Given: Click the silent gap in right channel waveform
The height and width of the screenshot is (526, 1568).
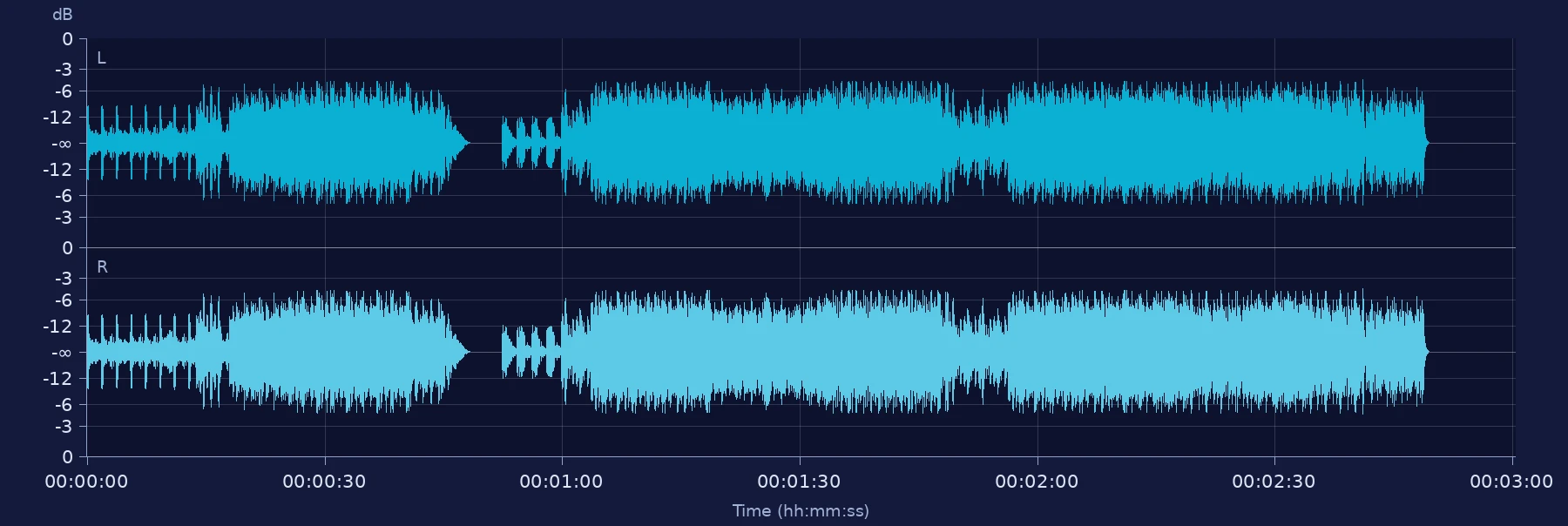Looking at the screenshot, I should tap(485, 352).
